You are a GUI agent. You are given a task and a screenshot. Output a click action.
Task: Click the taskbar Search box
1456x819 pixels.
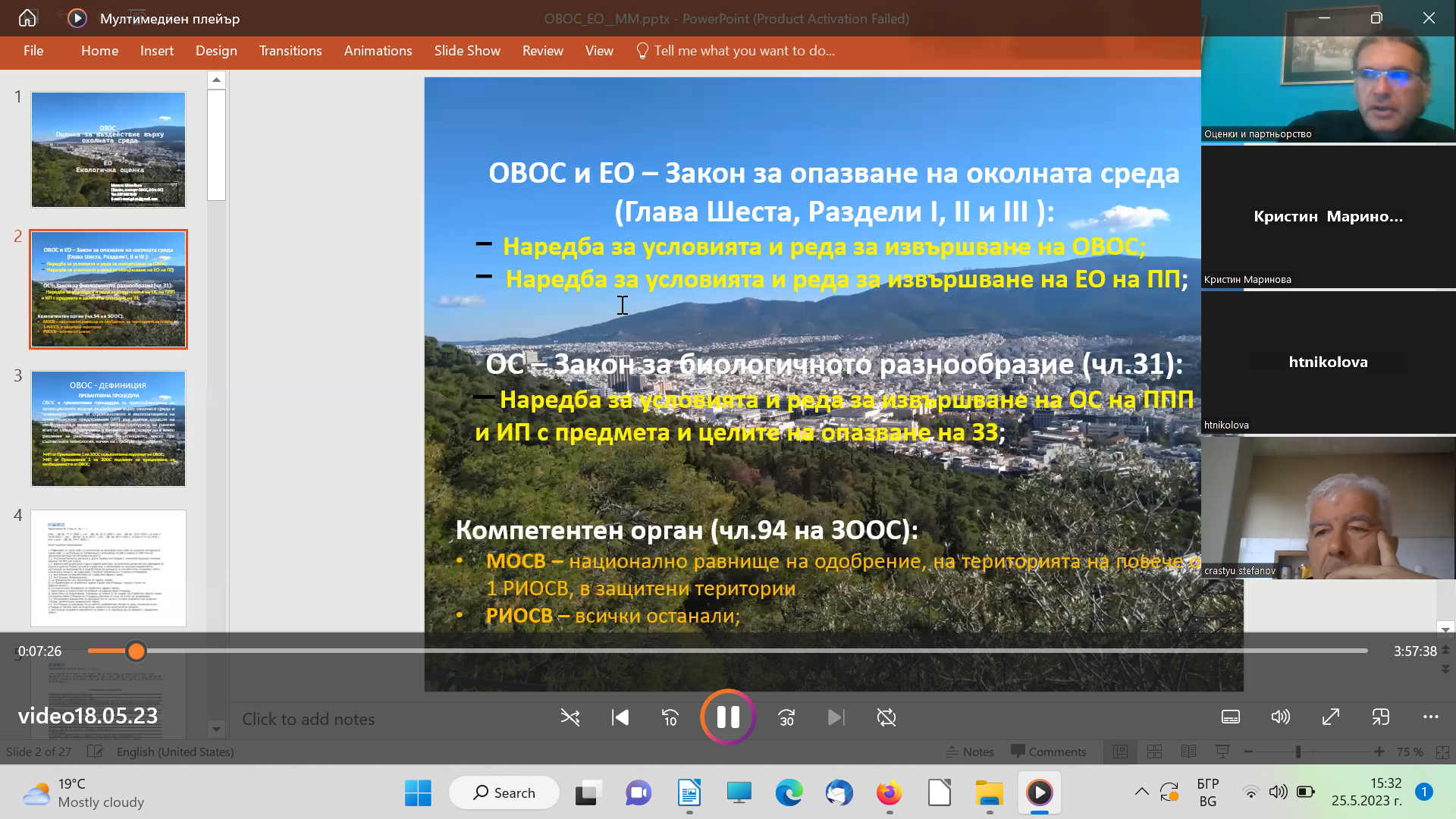(504, 792)
